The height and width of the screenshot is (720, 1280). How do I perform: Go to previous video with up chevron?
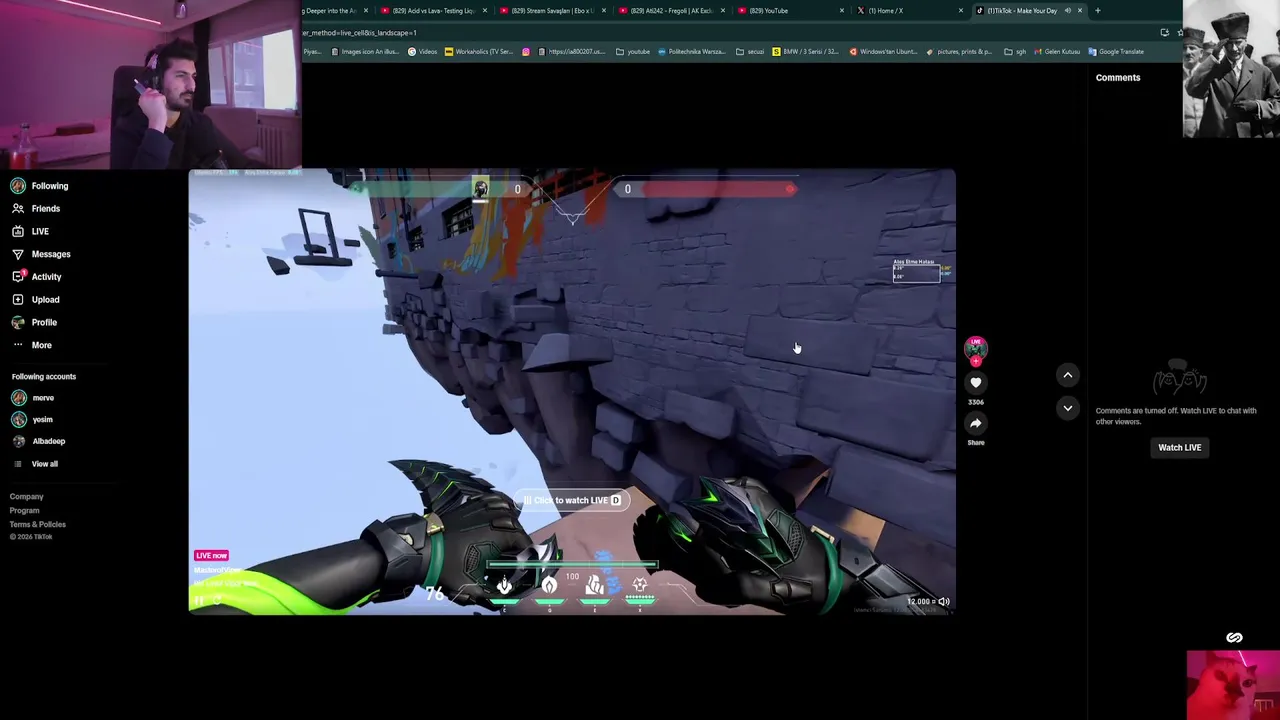(1068, 375)
